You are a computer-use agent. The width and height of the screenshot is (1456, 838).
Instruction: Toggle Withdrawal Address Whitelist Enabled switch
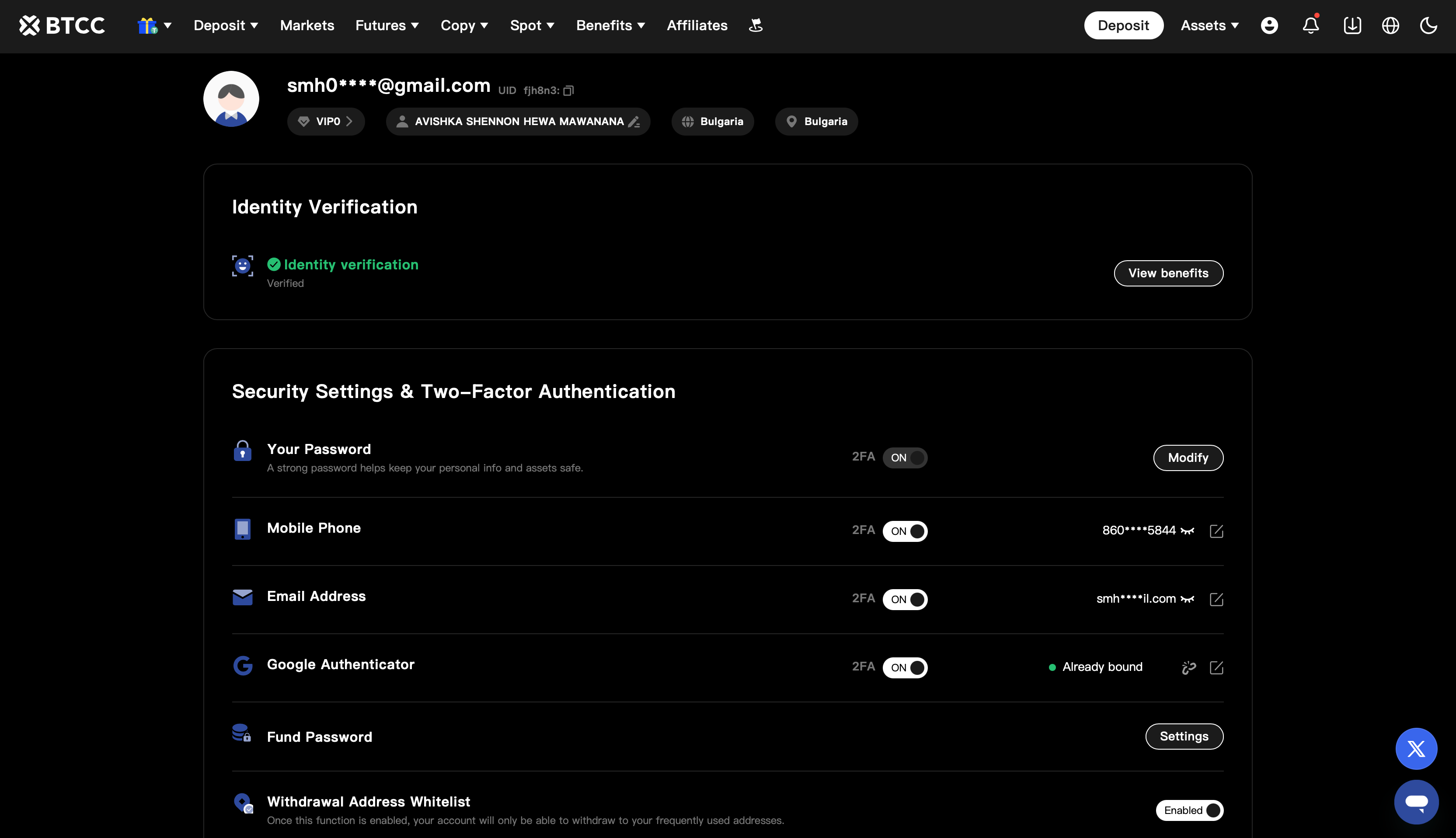coord(1190,810)
